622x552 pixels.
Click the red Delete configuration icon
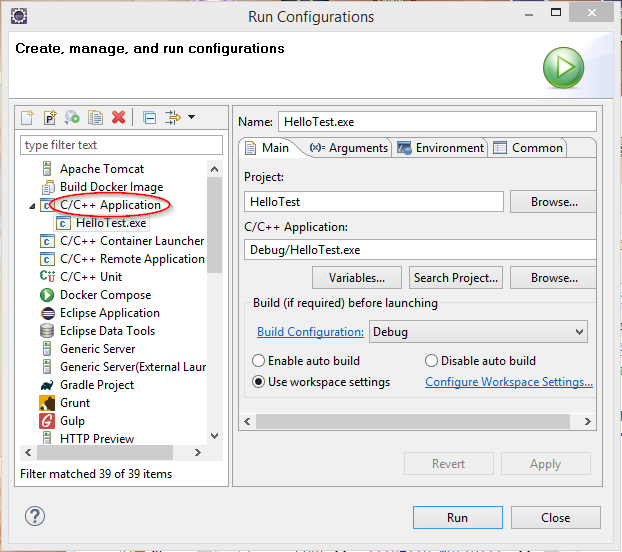point(118,117)
